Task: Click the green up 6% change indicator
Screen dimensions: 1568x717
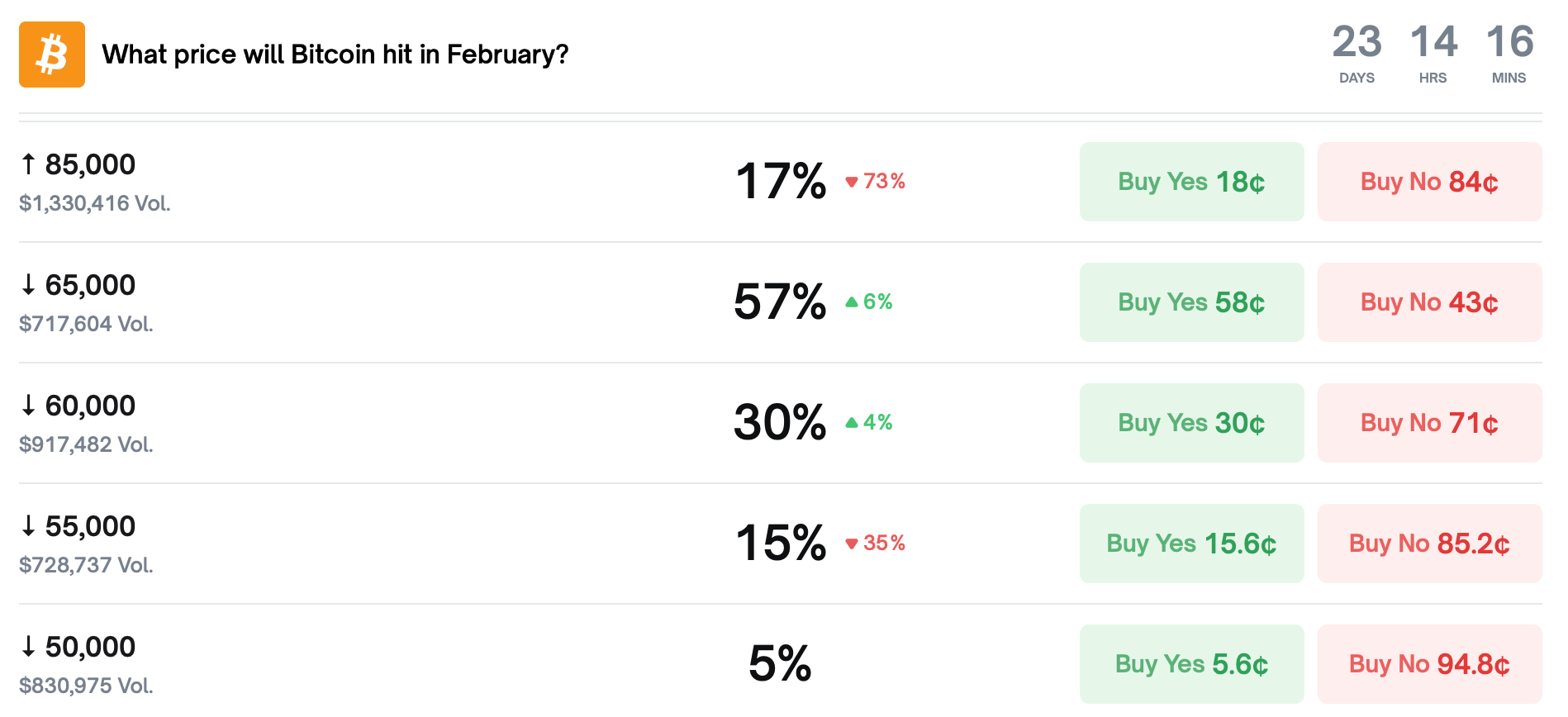Action: pyautogui.click(x=869, y=302)
